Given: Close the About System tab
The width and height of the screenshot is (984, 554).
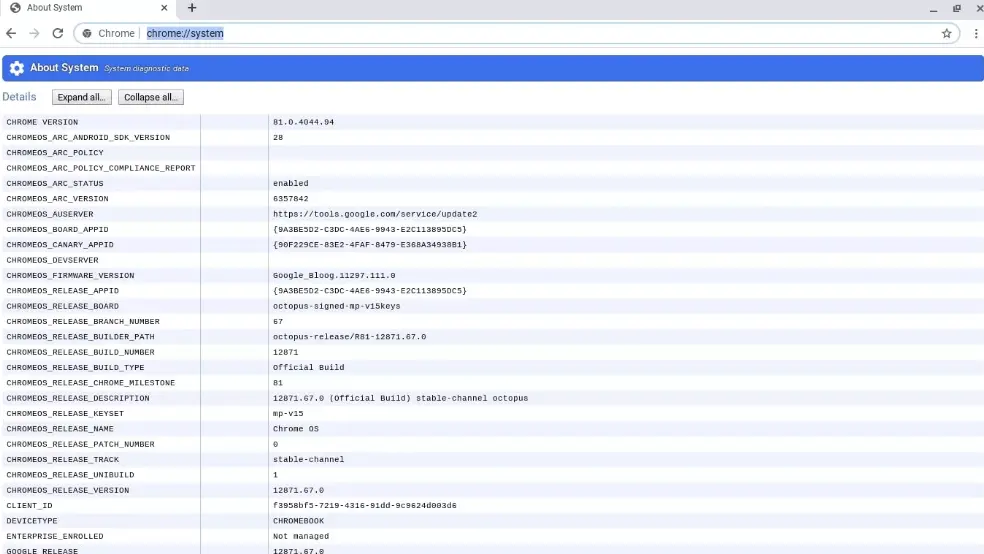Looking at the screenshot, I should point(164,8).
